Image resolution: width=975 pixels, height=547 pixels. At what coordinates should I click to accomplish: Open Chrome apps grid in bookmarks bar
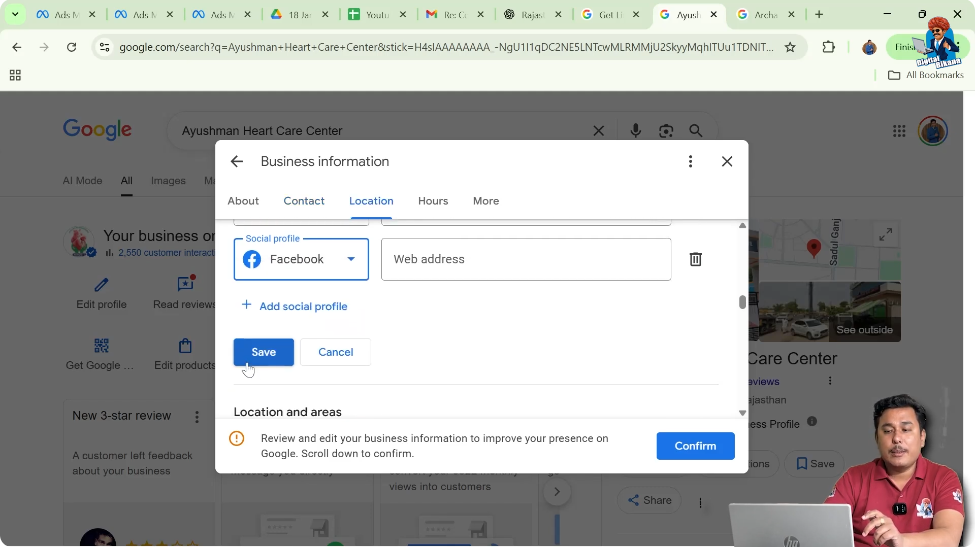(16, 75)
